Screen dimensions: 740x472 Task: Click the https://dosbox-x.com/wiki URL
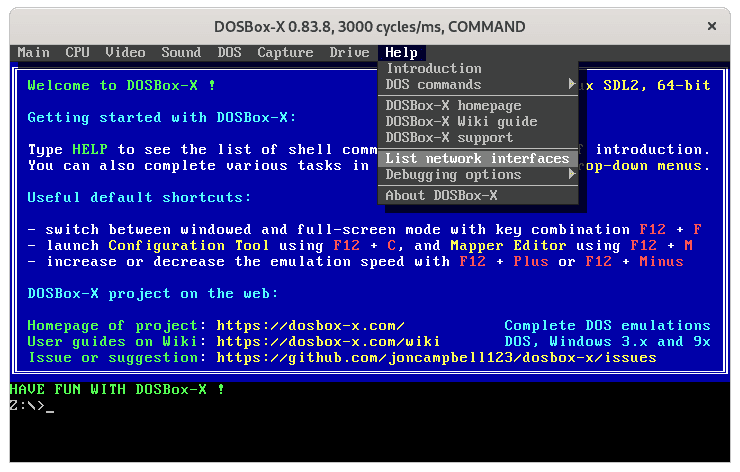click(x=328, y=342)
